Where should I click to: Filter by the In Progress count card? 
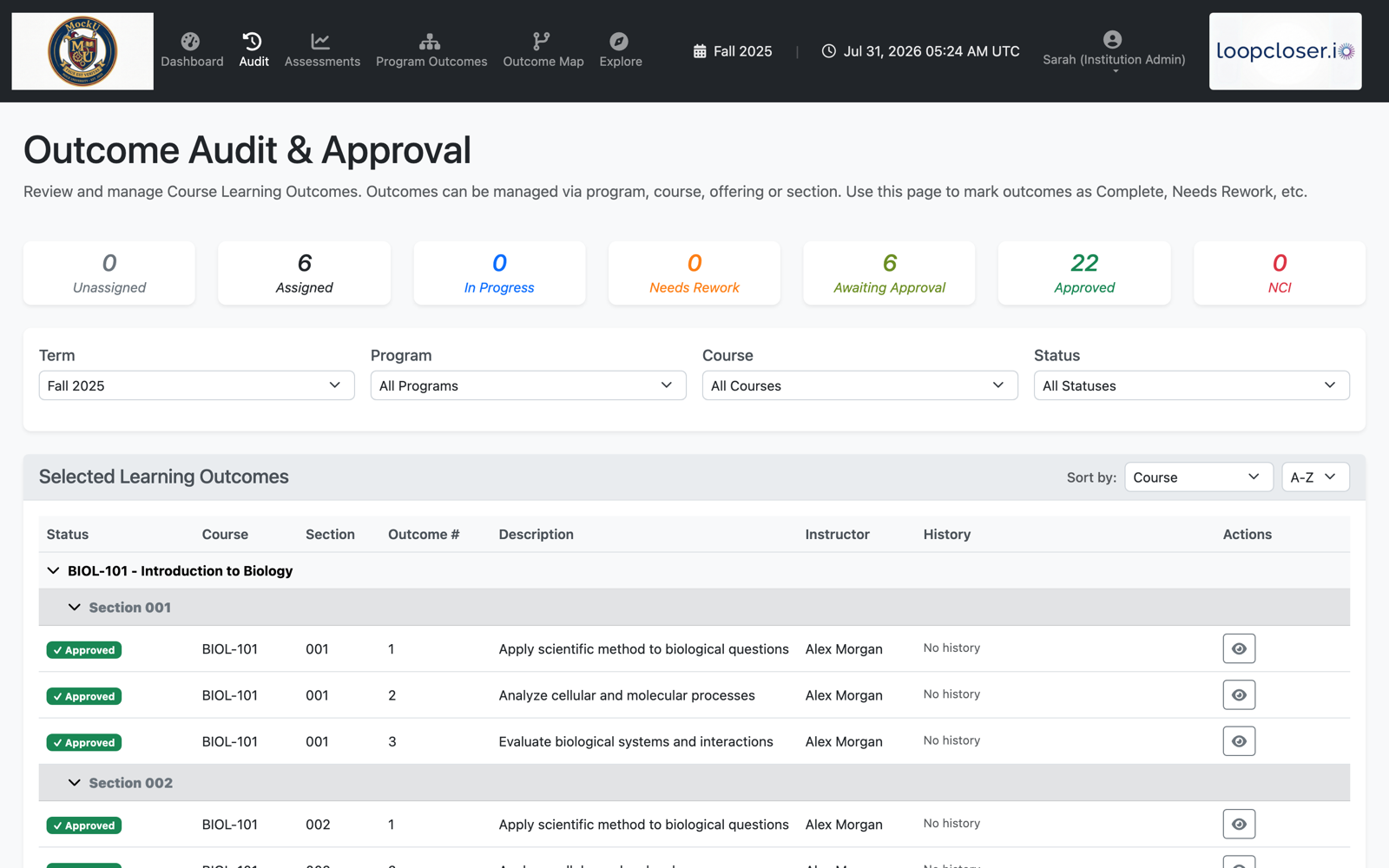click(499, 273)
